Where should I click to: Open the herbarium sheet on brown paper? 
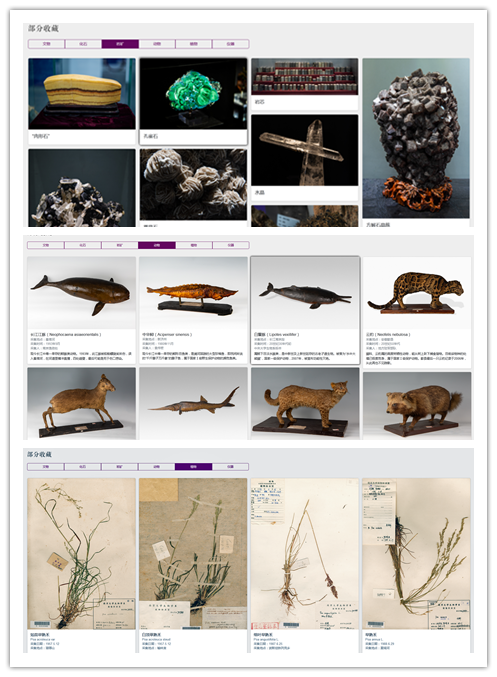(x=193, y=554)
